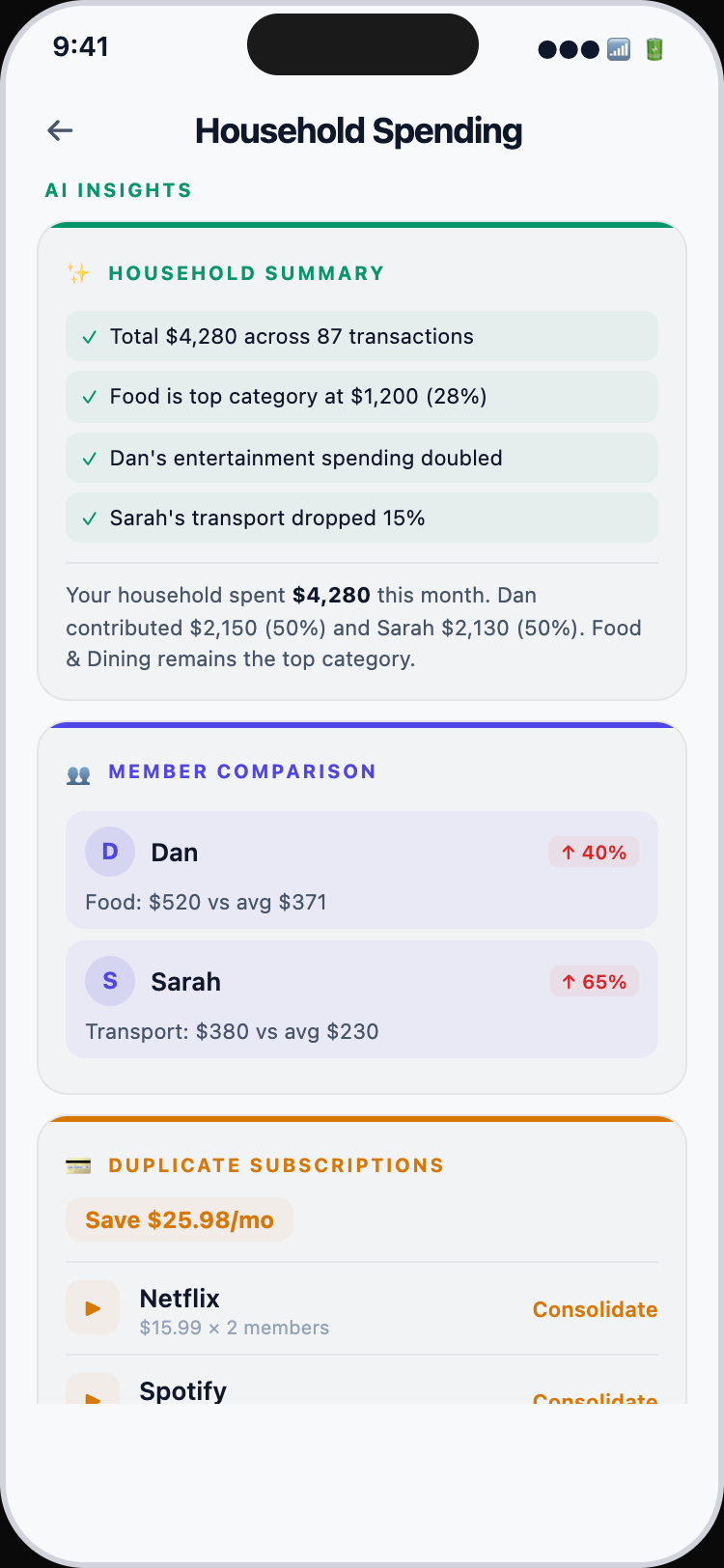
Task: Tap Sarah's 65% increase badge
Action: tap(594, 982)
